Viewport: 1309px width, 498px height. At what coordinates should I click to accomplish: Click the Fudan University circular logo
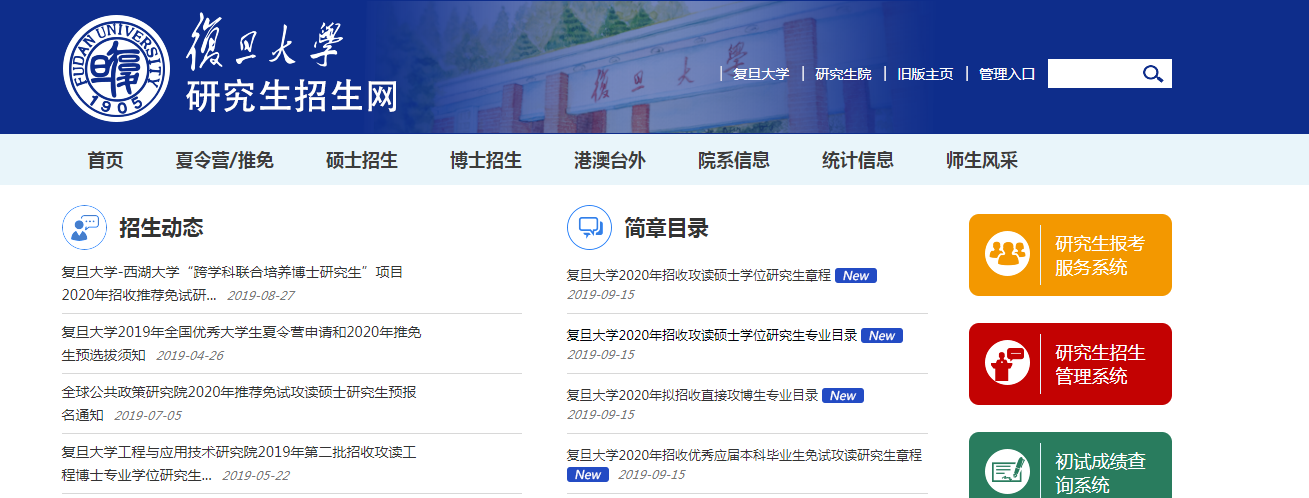[x=117, y=68]
